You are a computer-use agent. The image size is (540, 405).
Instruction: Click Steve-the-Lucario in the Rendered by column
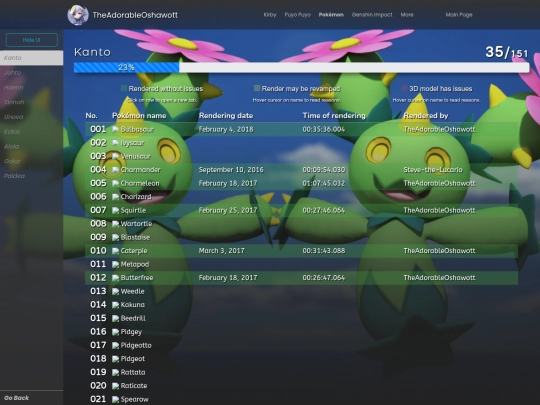coord(433,170)
